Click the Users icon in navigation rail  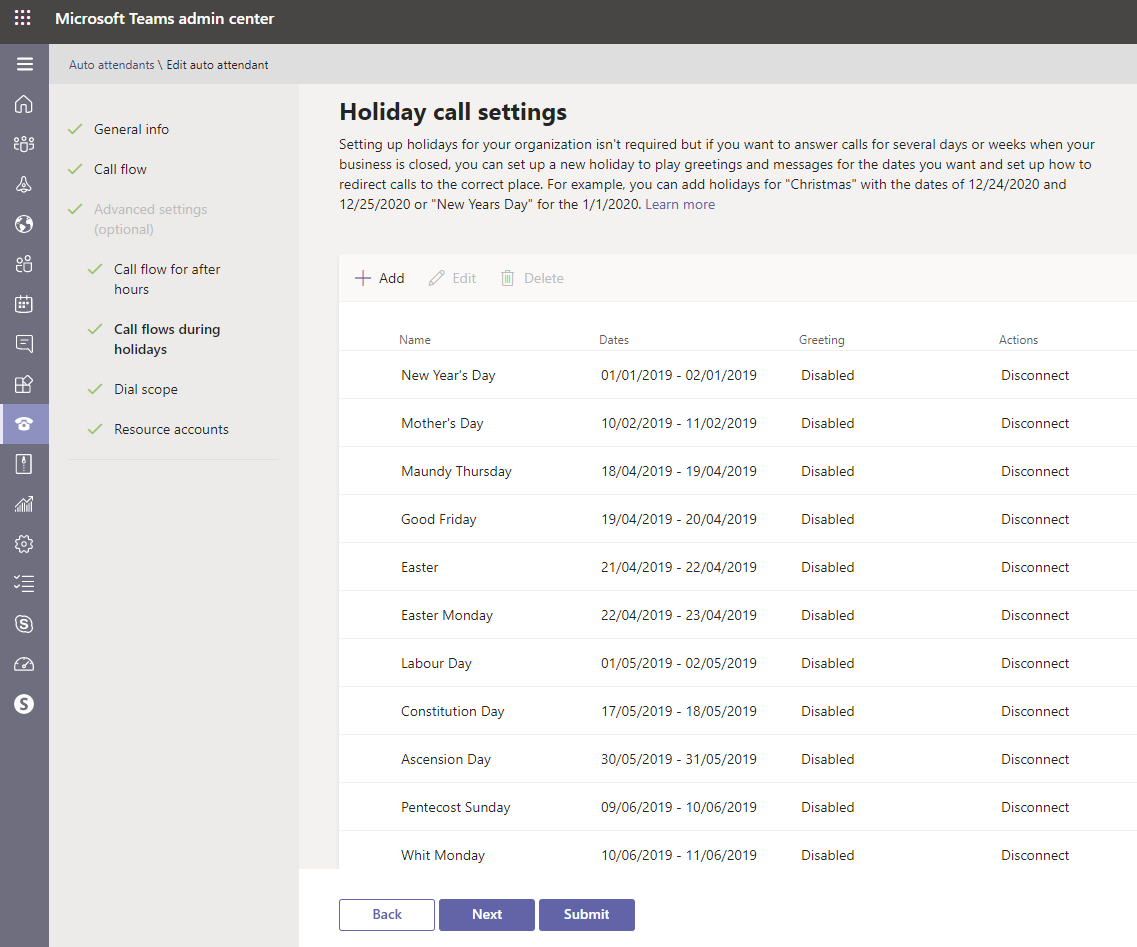click(x=25, y=264)
